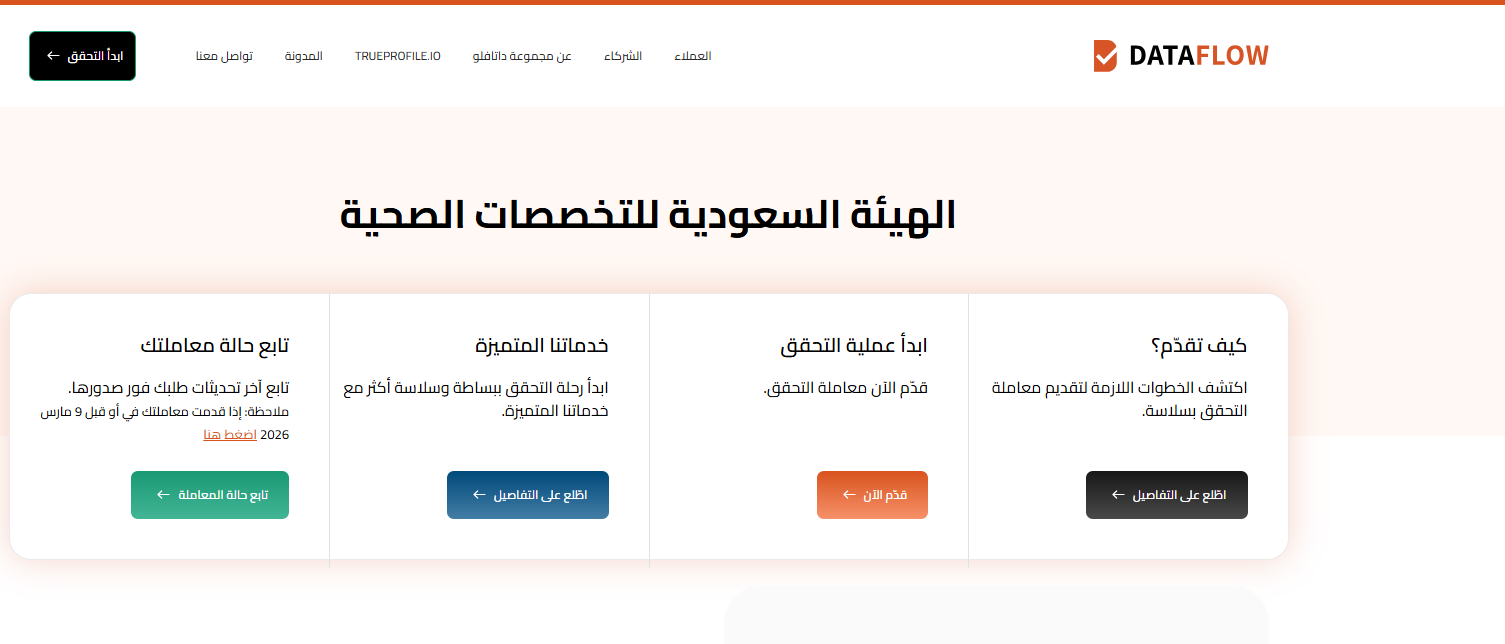
Task: Select the الشركاء navigation item
Action: pos(623,56)
